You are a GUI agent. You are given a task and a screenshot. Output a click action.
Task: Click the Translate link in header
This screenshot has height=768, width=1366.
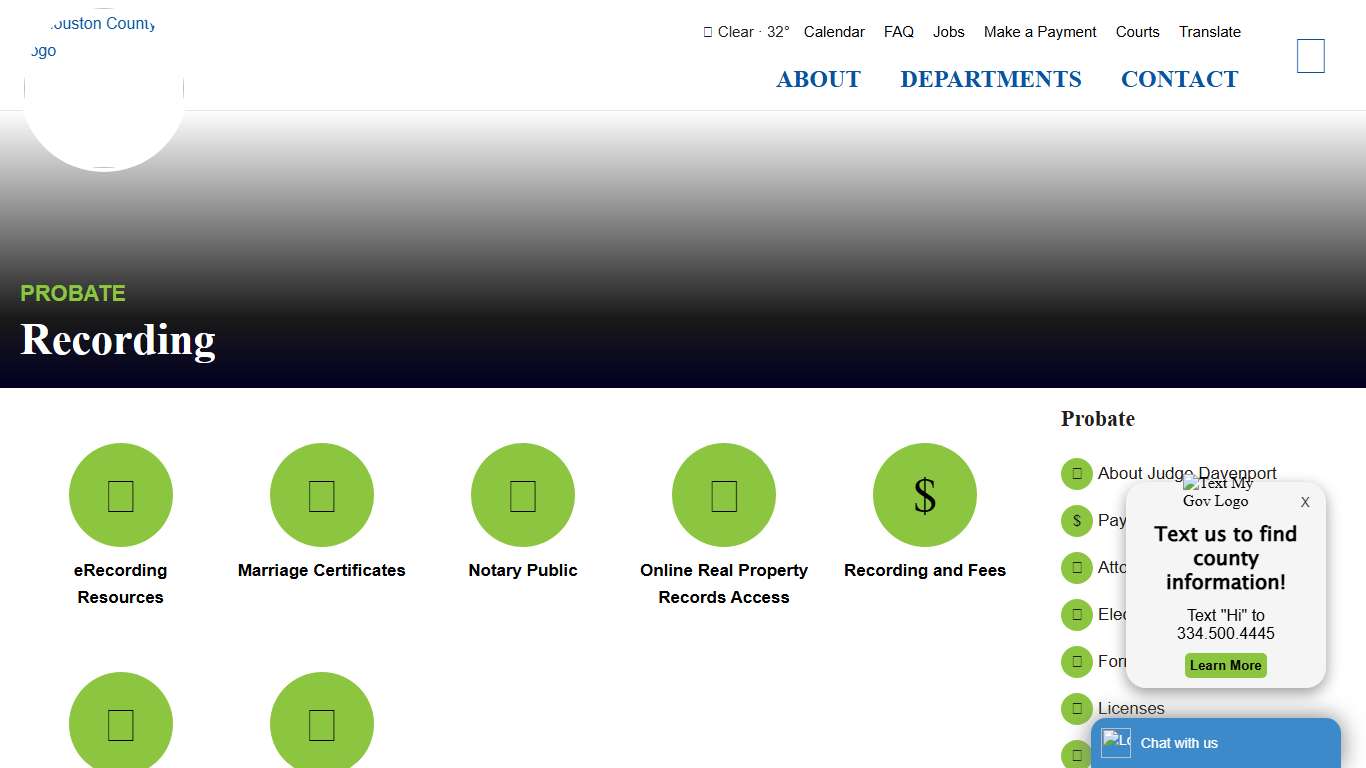[x=1209, y=32]
